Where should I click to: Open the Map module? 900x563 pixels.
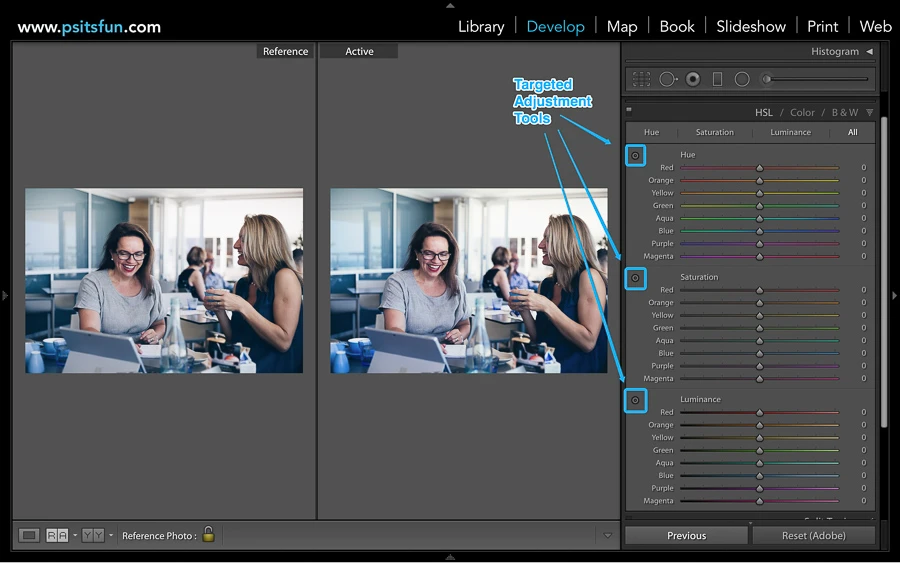(622, 27)
